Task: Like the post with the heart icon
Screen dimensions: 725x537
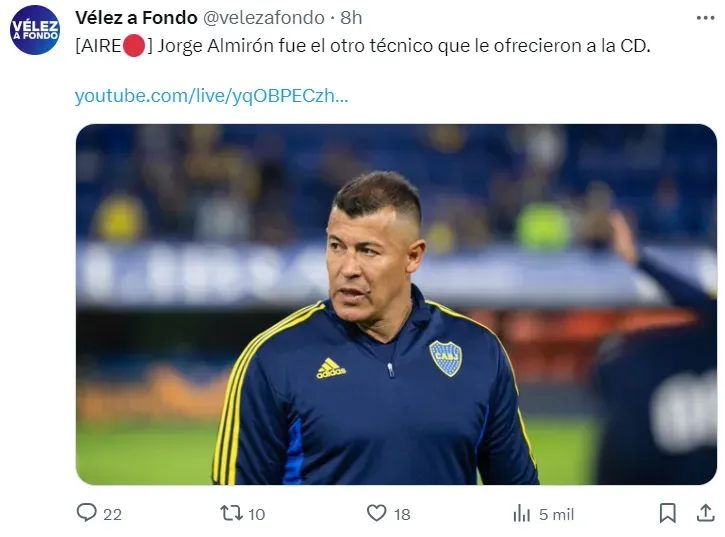Action: (376, 513)
